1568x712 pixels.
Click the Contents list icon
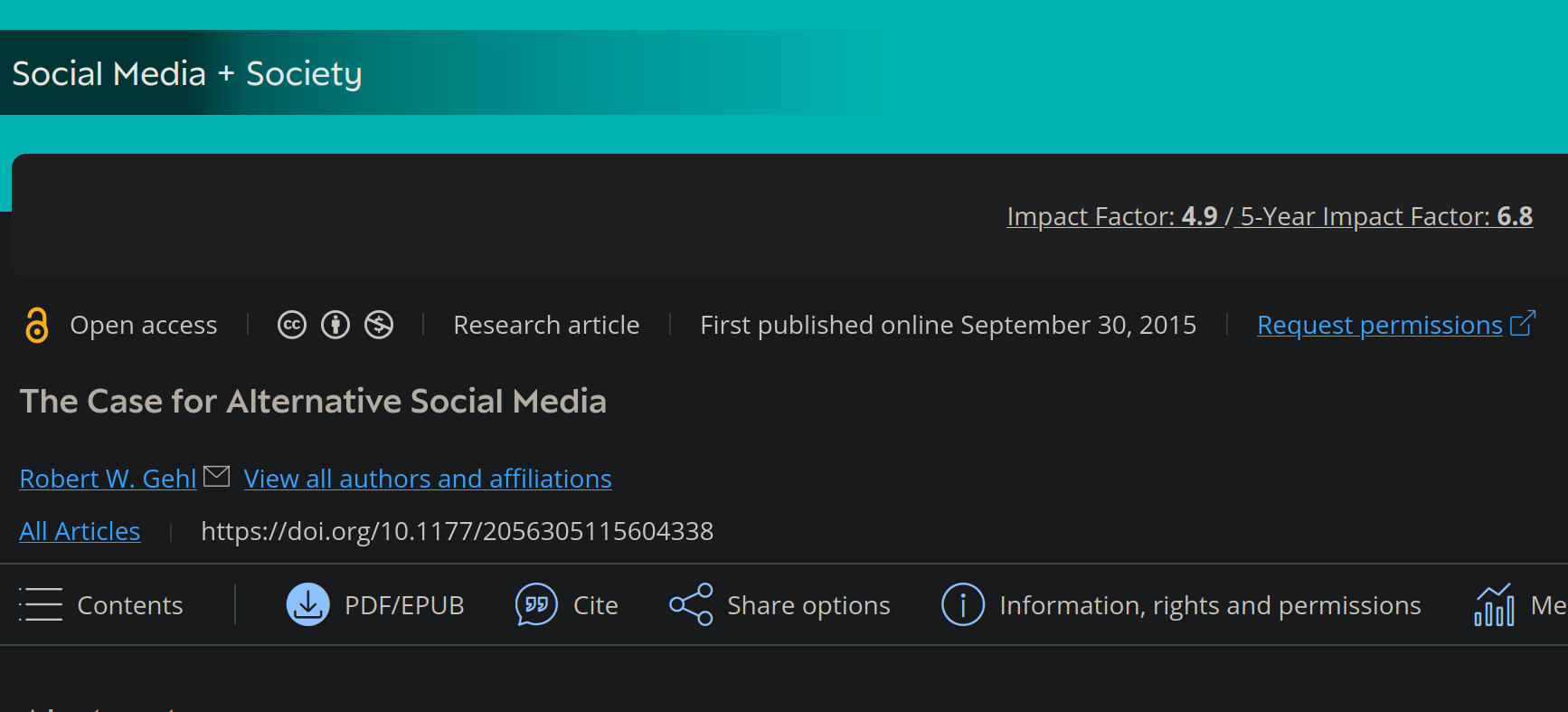[x=41, y=604]
